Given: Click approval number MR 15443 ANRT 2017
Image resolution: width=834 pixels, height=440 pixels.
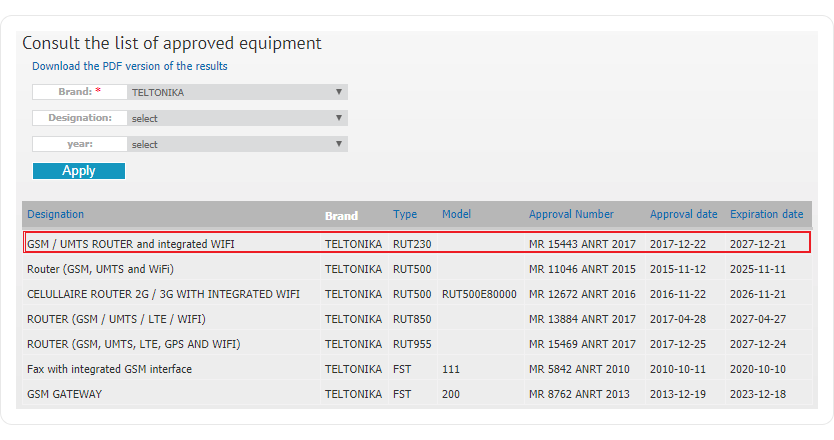Looking at the screenshot, I should tap(582, 243).
